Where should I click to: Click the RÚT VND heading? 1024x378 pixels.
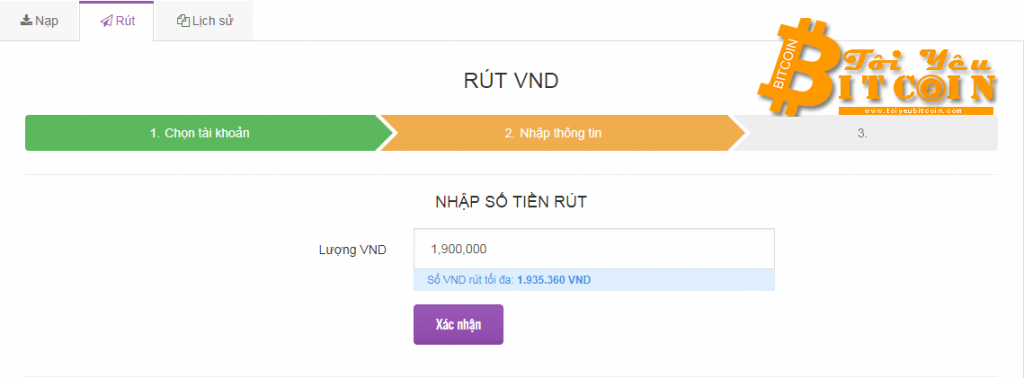[x=511, y=82]
